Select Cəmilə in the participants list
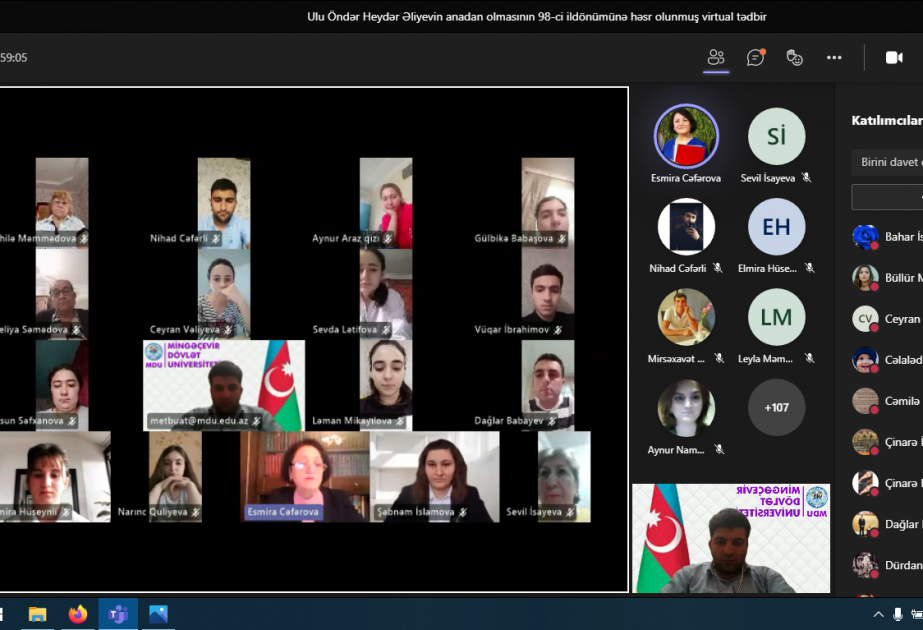Screen dimensions: 923x630 [x=888, y=401]
